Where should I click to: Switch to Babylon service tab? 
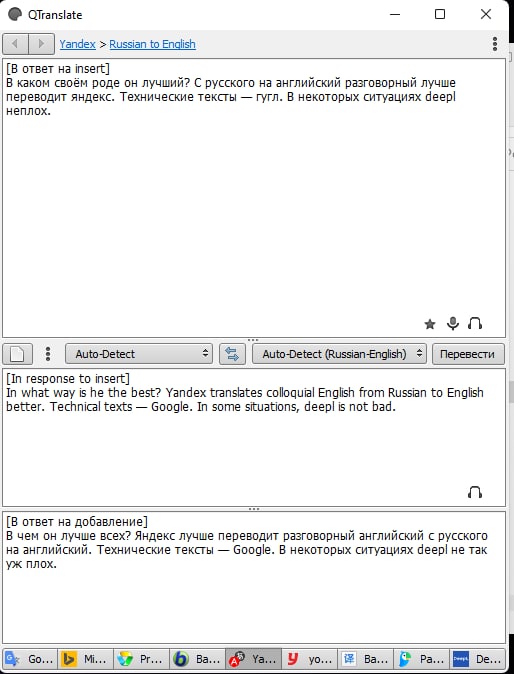[x=197, y=659]
